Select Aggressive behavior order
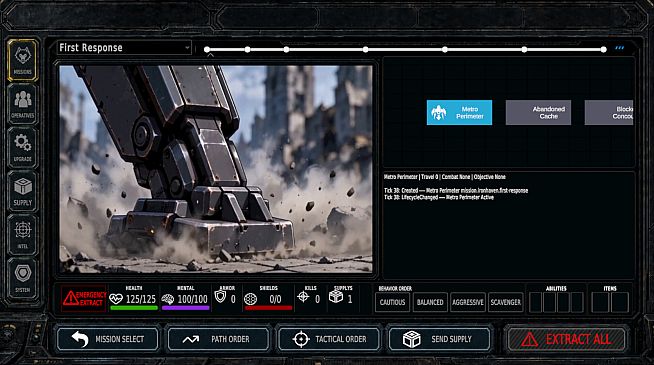654x365 pixels. point(468,302)
